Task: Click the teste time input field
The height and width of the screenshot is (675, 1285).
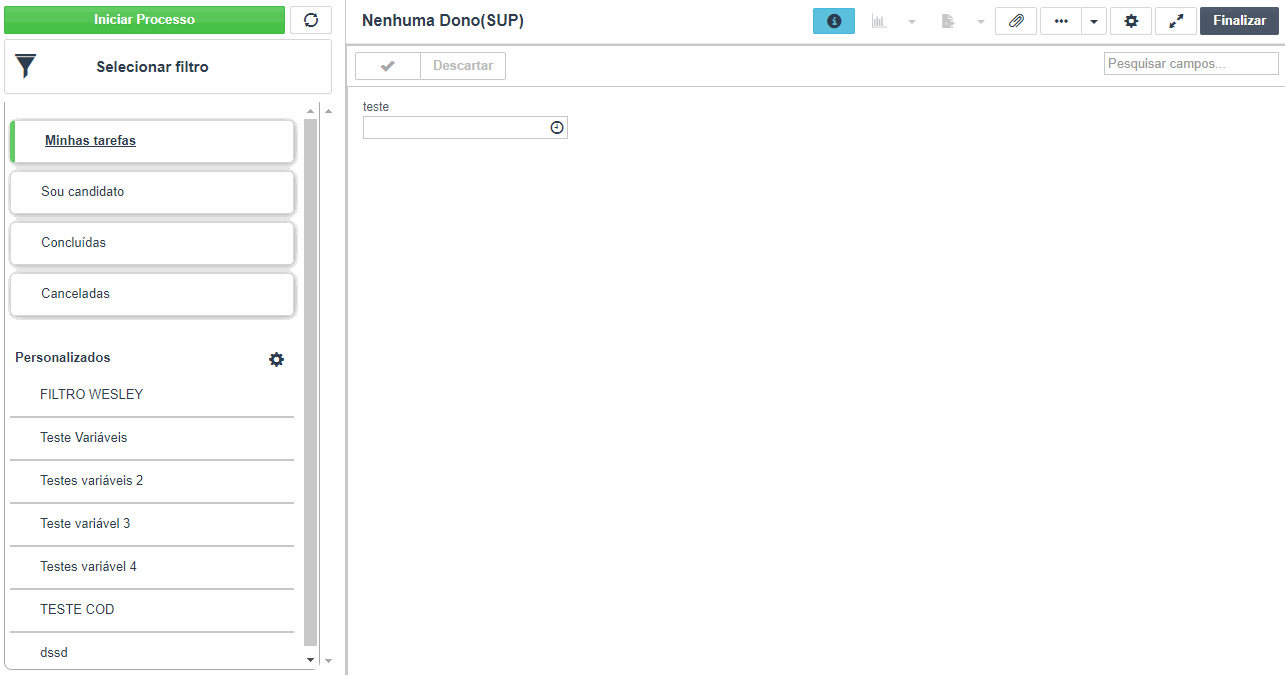Action: coord(465,128)
